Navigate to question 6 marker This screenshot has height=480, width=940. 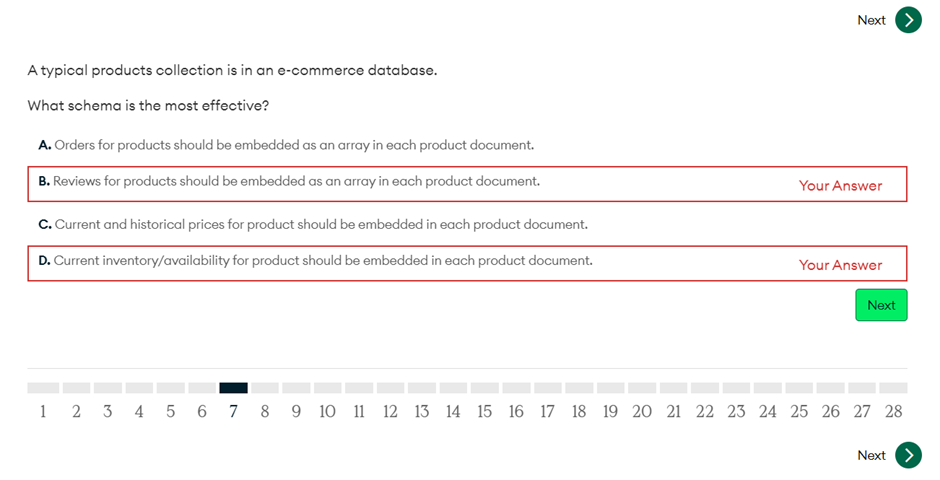pos(202,388)
